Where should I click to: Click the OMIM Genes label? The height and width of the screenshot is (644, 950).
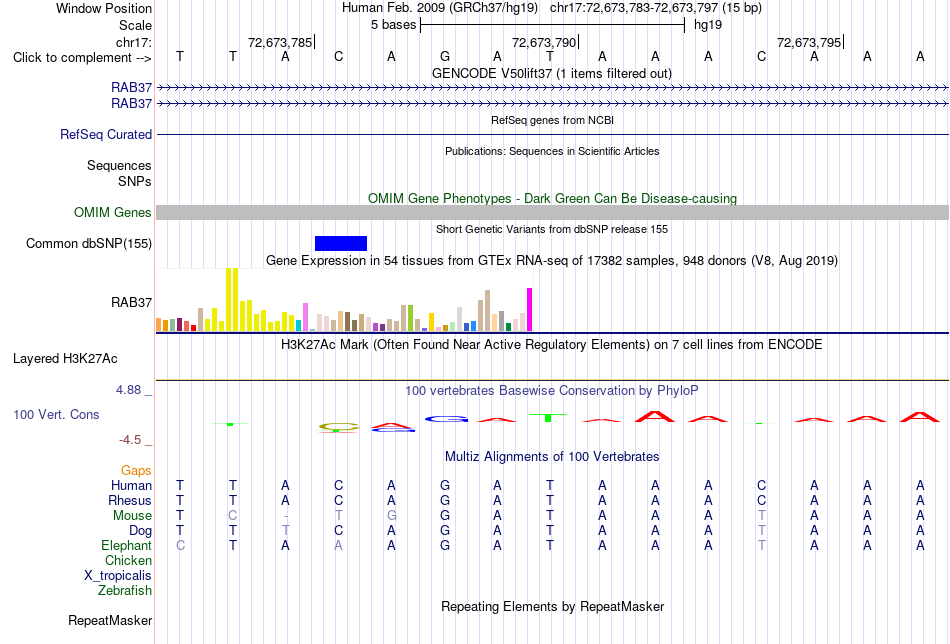tap(112, 213)
